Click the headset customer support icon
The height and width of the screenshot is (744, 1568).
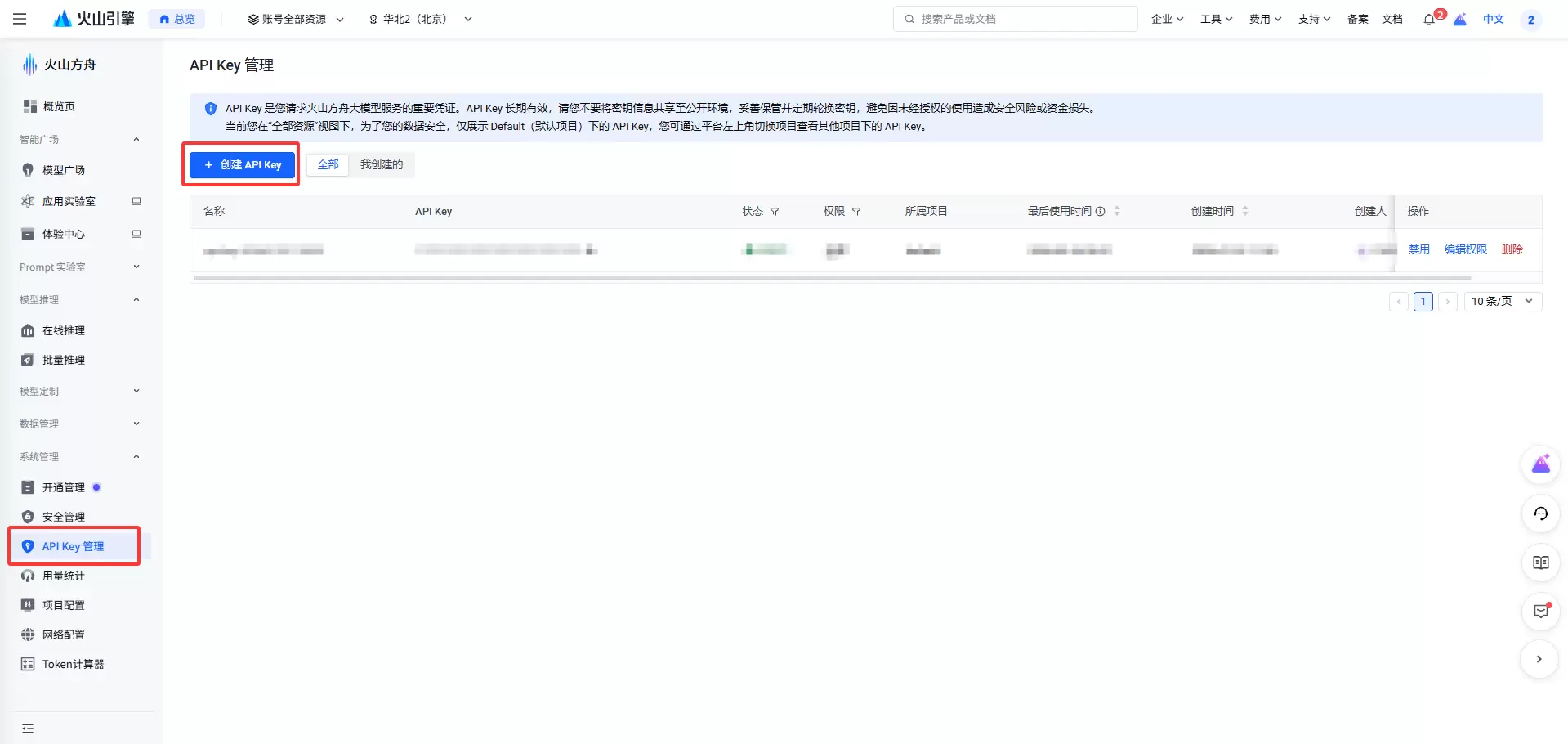pyautogui.click(x=1539, y=513)
